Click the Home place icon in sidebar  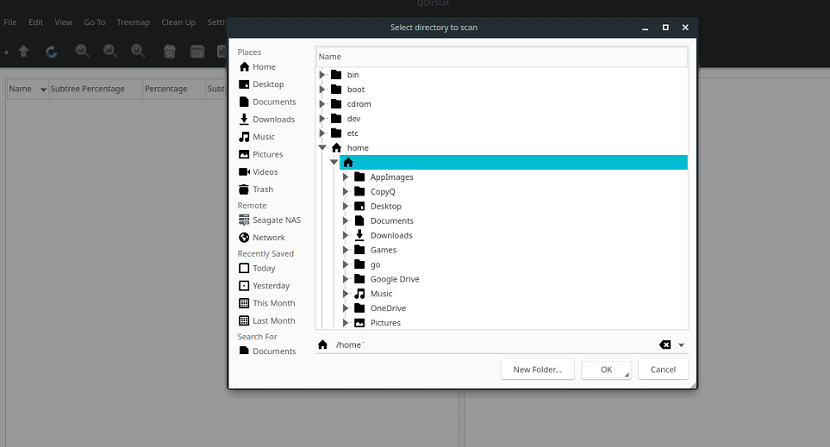coord(244,67)
